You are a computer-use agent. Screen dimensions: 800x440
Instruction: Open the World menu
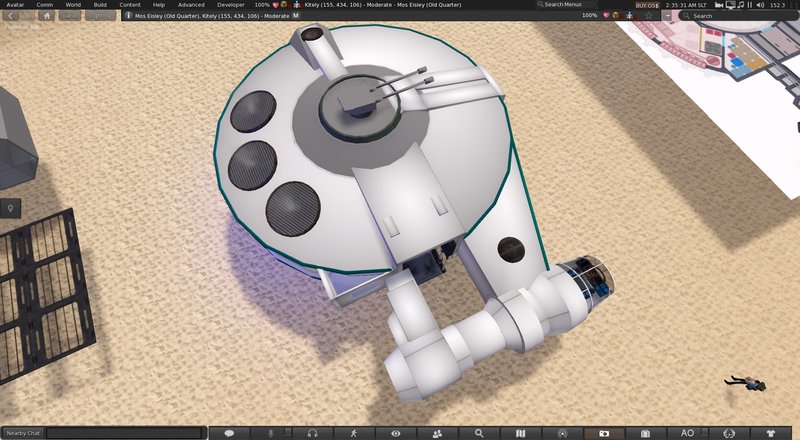(x=73, y=5)
